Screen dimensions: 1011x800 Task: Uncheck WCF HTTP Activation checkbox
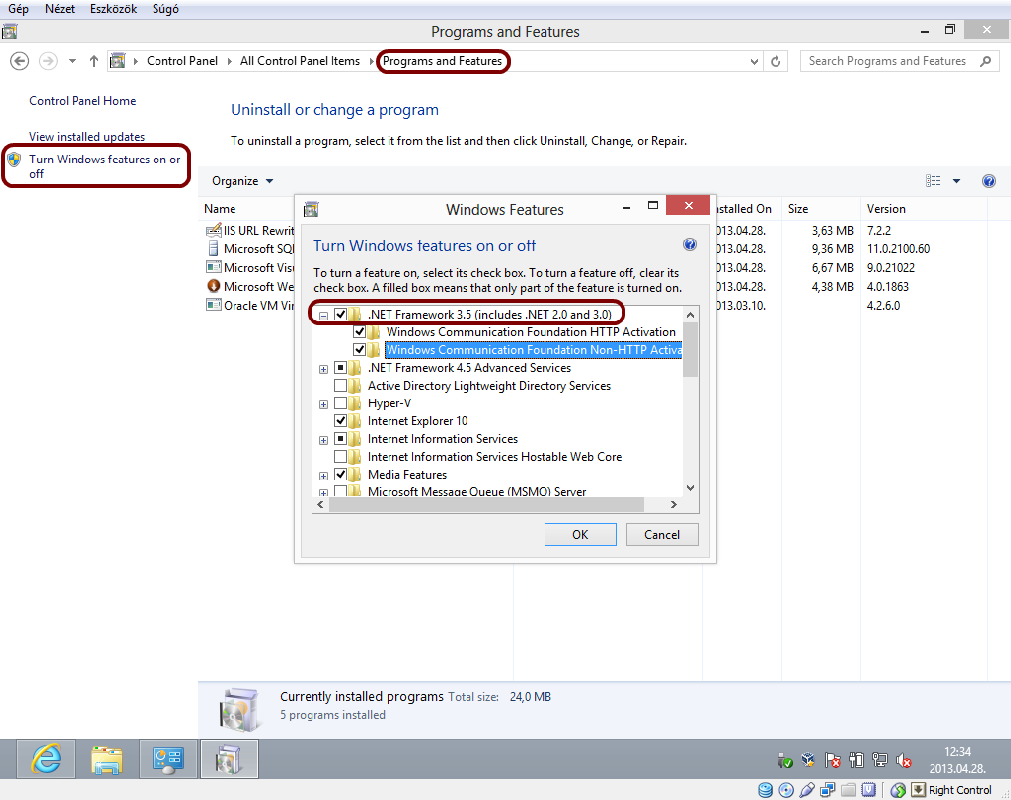click(359, 332)
